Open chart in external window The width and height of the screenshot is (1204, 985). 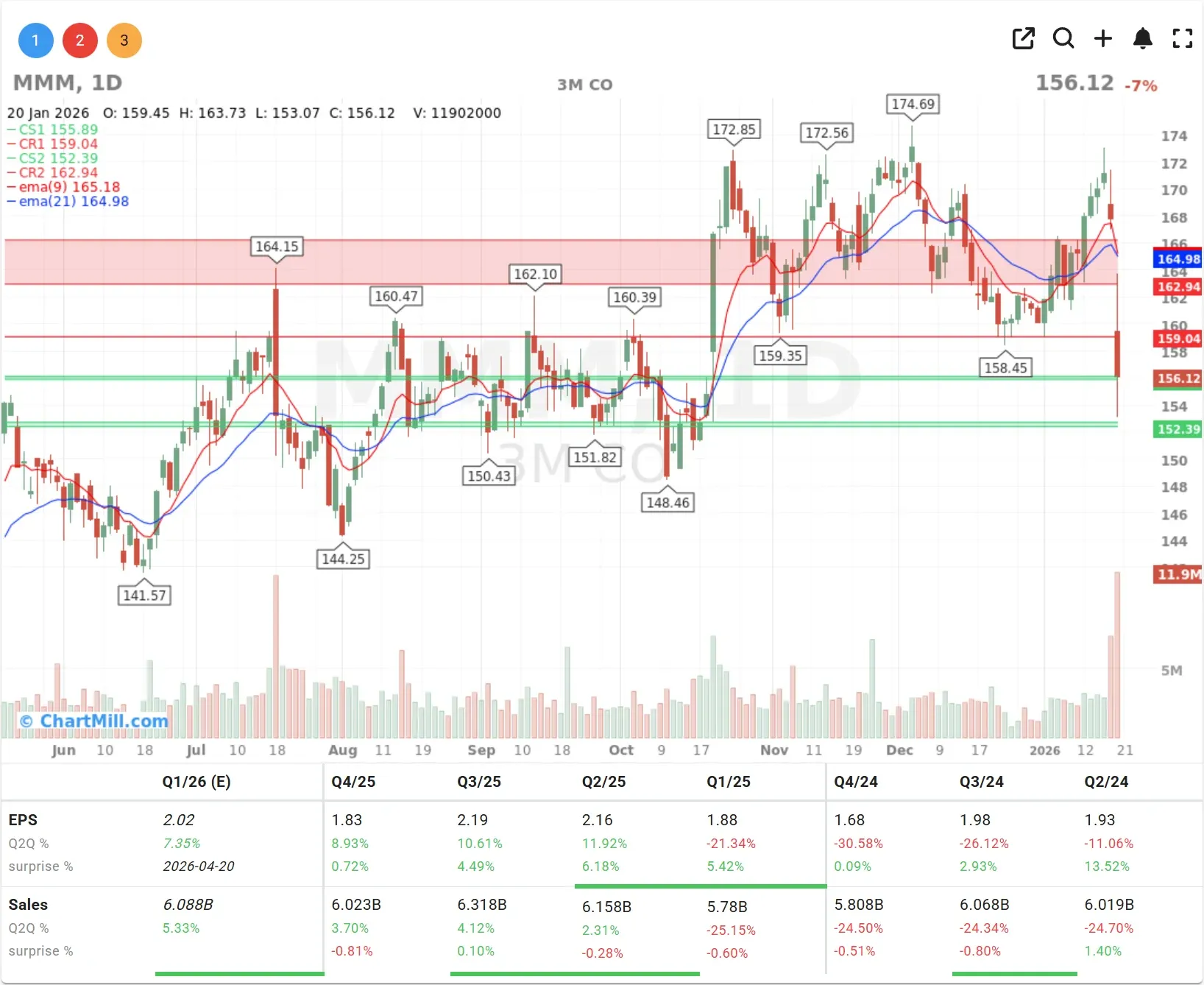pyautogui.click(x=1023, y=39)
